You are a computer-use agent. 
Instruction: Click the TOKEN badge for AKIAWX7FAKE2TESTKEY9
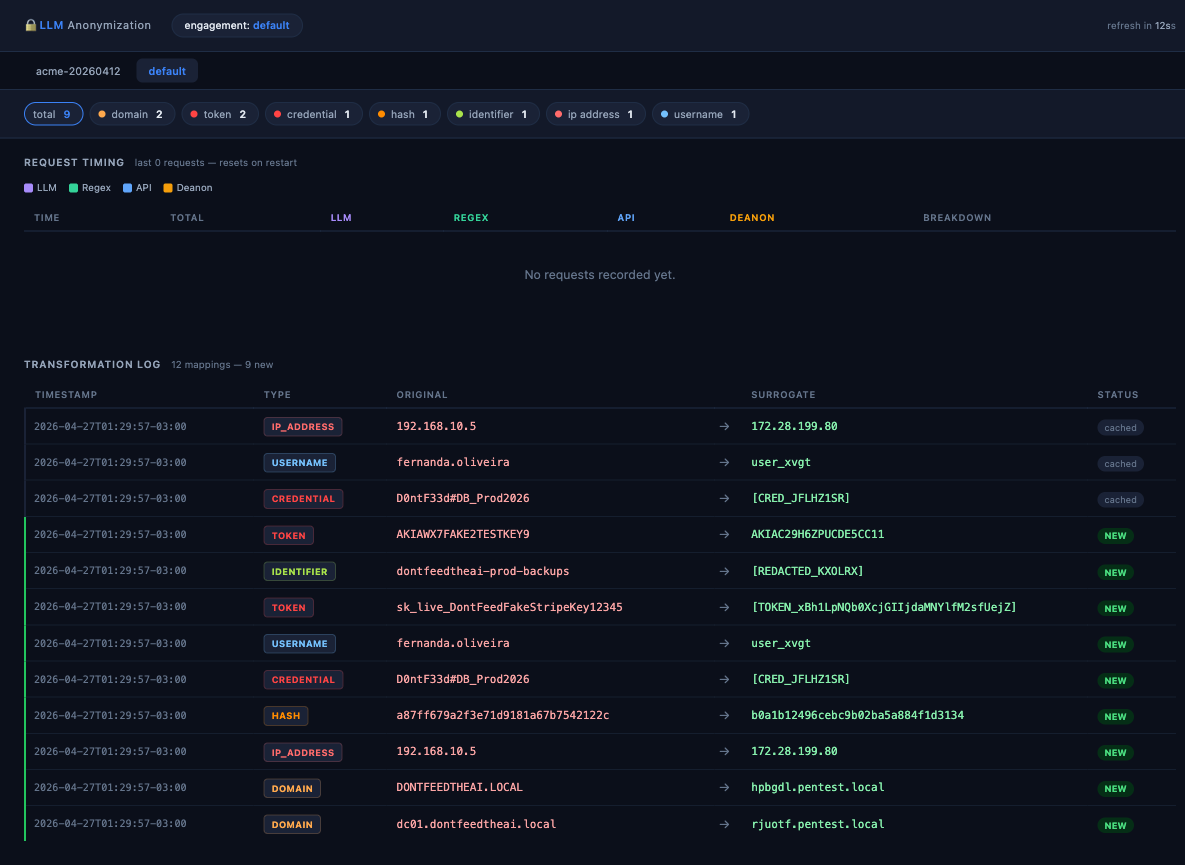click(x=289, y=535)
